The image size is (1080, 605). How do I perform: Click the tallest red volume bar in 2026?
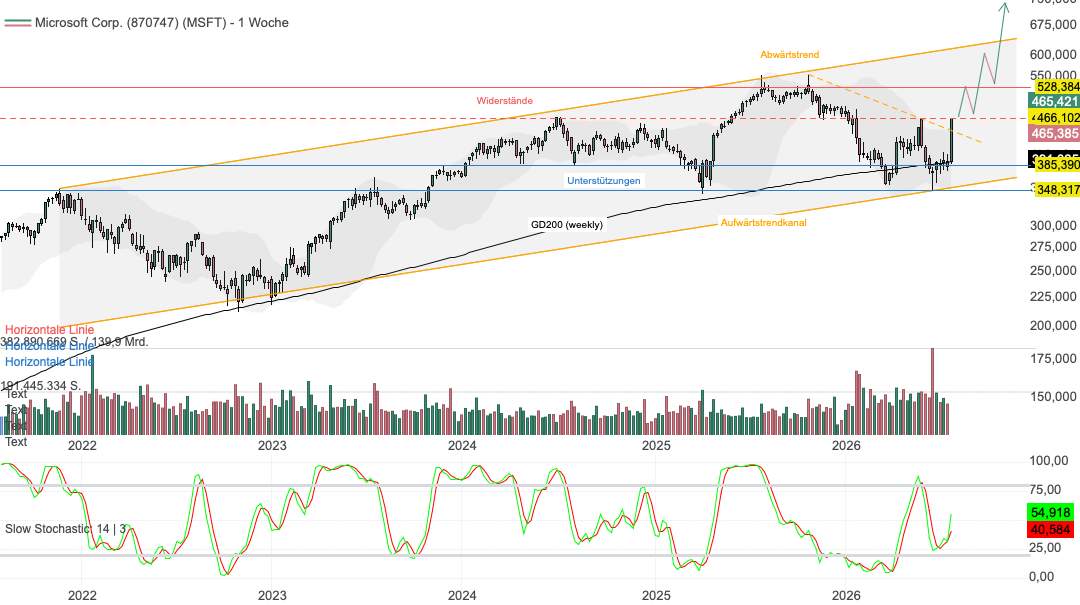click(933, 391)
